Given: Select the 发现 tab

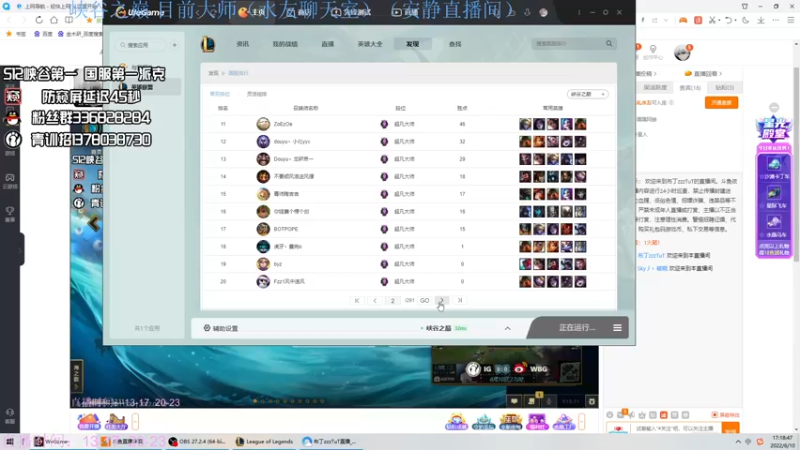Looking at the screenshot, I should [x=412, y=44].
